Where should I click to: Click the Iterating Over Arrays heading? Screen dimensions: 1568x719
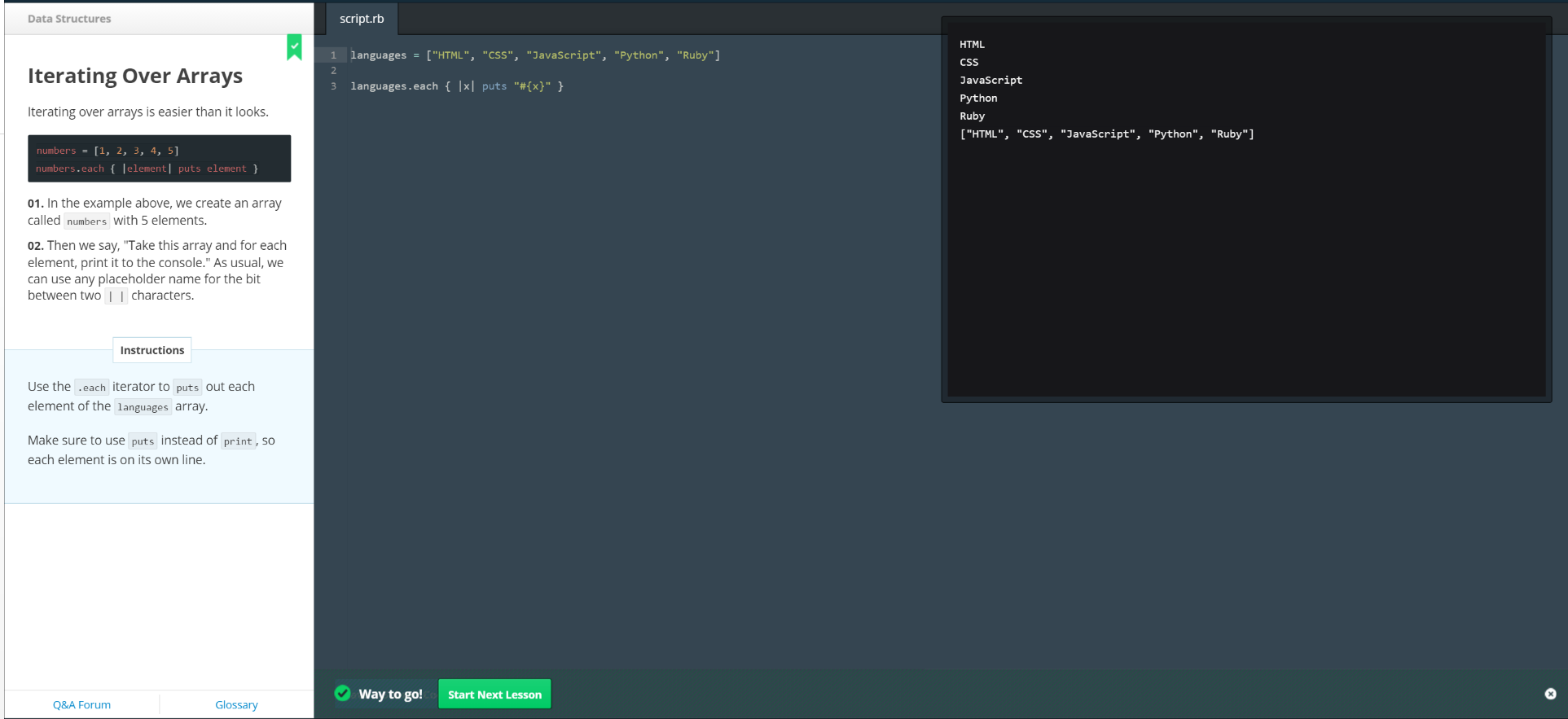click(x=135, y=76)
